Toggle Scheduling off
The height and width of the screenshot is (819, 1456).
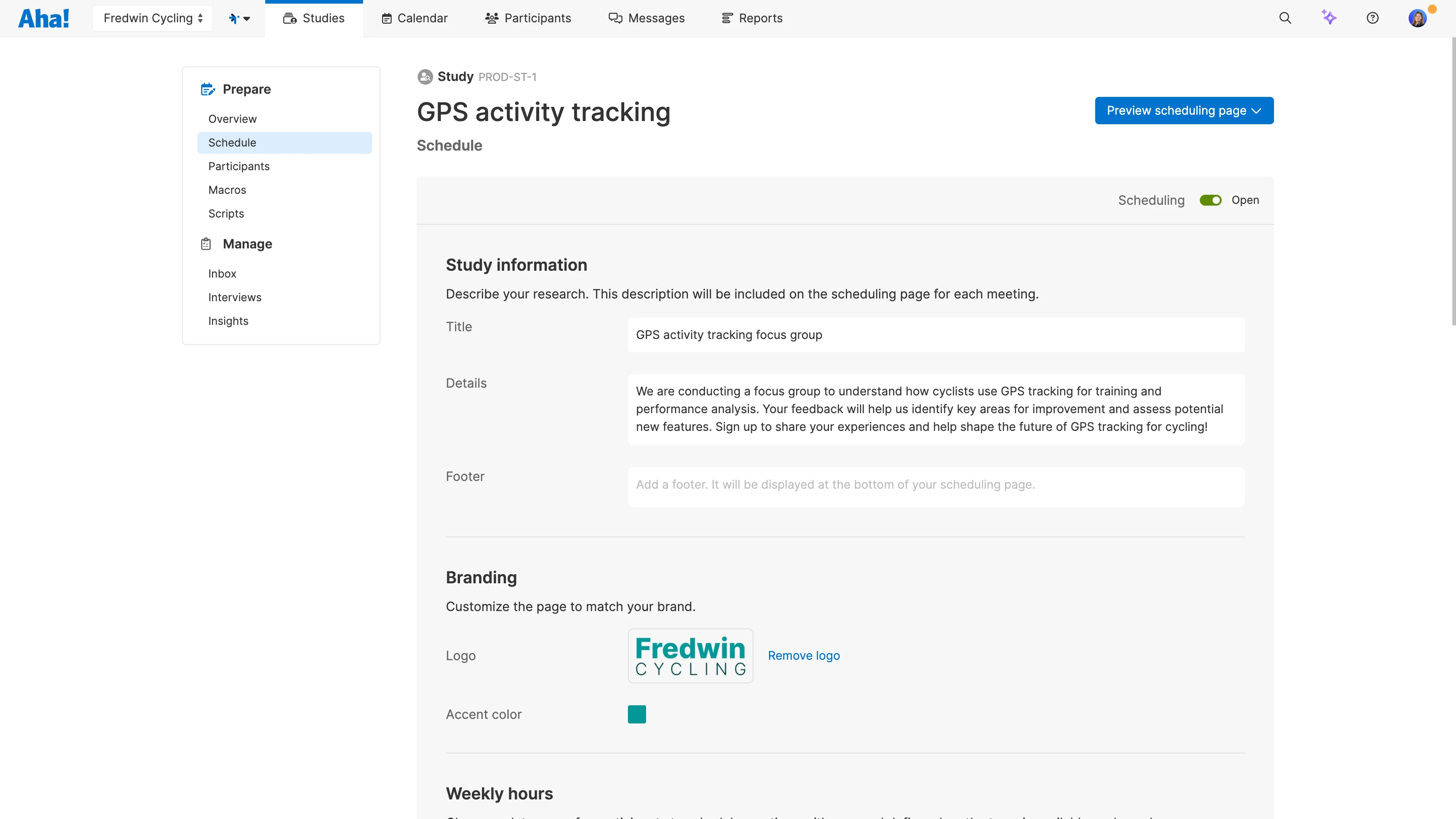pyautogui.click(x=1210, y=200)
